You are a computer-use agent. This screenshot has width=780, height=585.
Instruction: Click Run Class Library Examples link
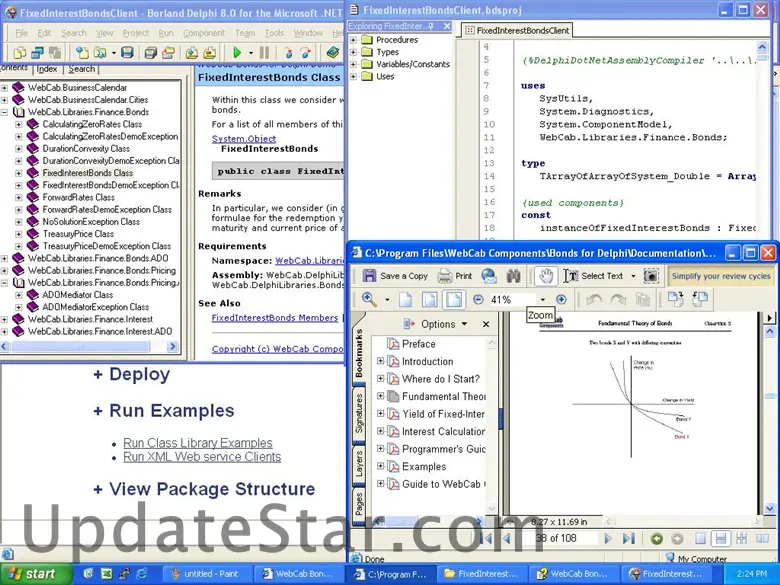[x=198, y=443]
